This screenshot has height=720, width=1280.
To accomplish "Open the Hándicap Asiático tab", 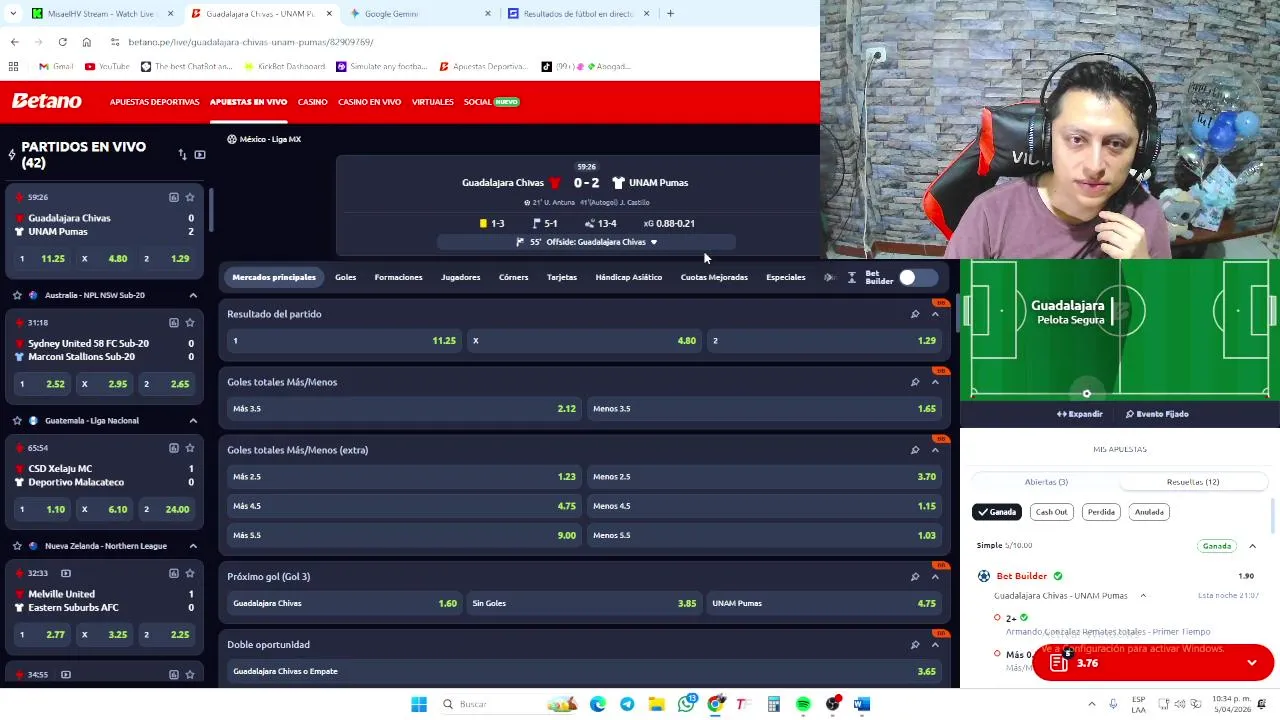I will [628, 277].
